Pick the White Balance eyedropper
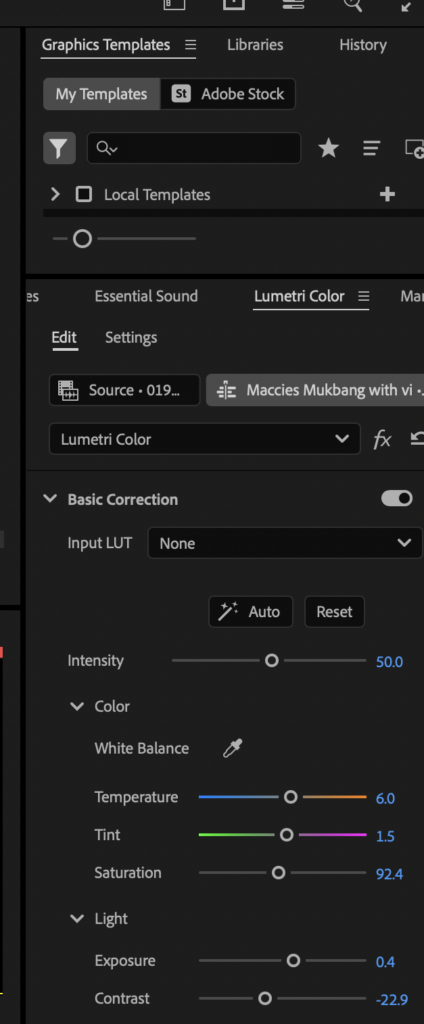 pyautogui.click(x=233, y=748)
